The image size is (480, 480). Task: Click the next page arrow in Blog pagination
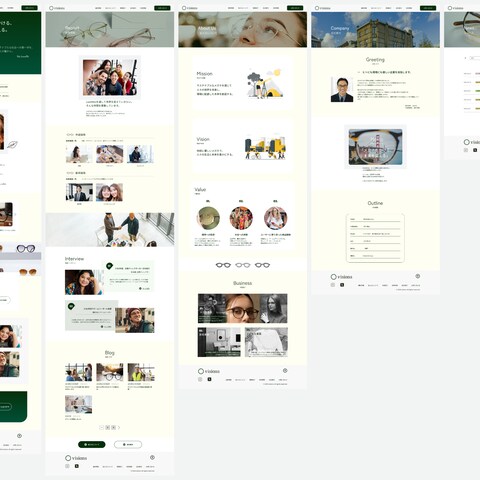tap(119, 427)
